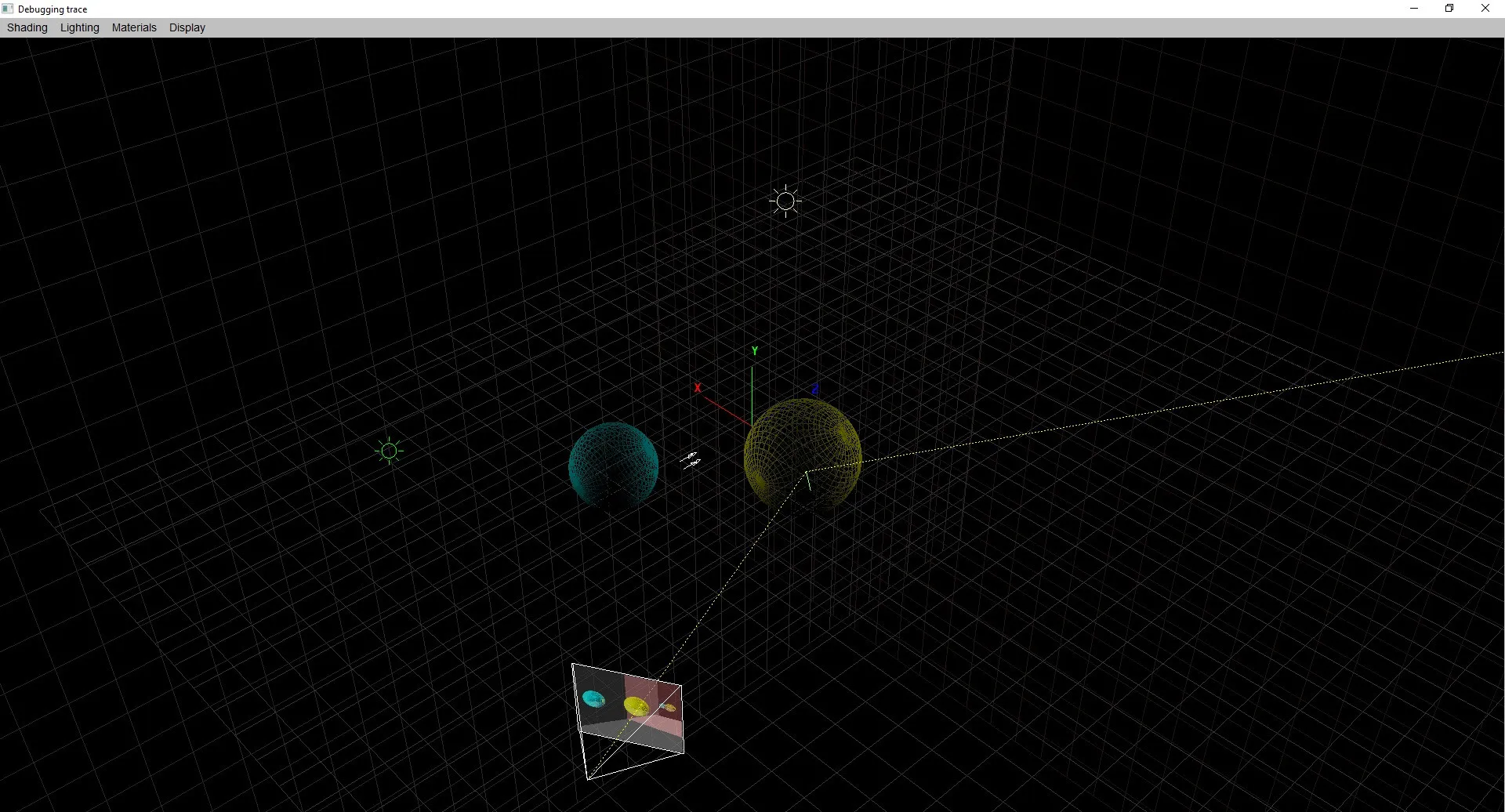Click the green Y axis label
The height and width of the screenshot is (812, 1505).
755,351
